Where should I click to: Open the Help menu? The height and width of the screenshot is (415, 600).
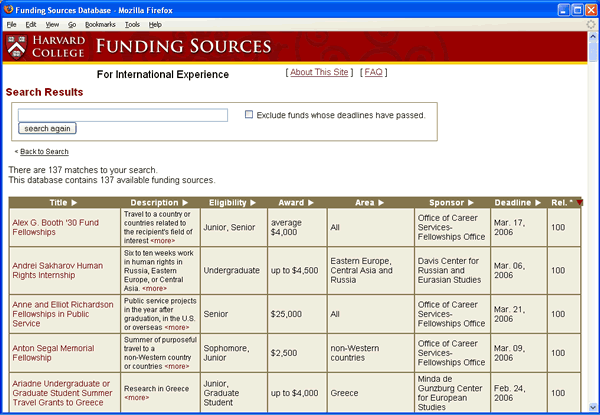(155, 24)
